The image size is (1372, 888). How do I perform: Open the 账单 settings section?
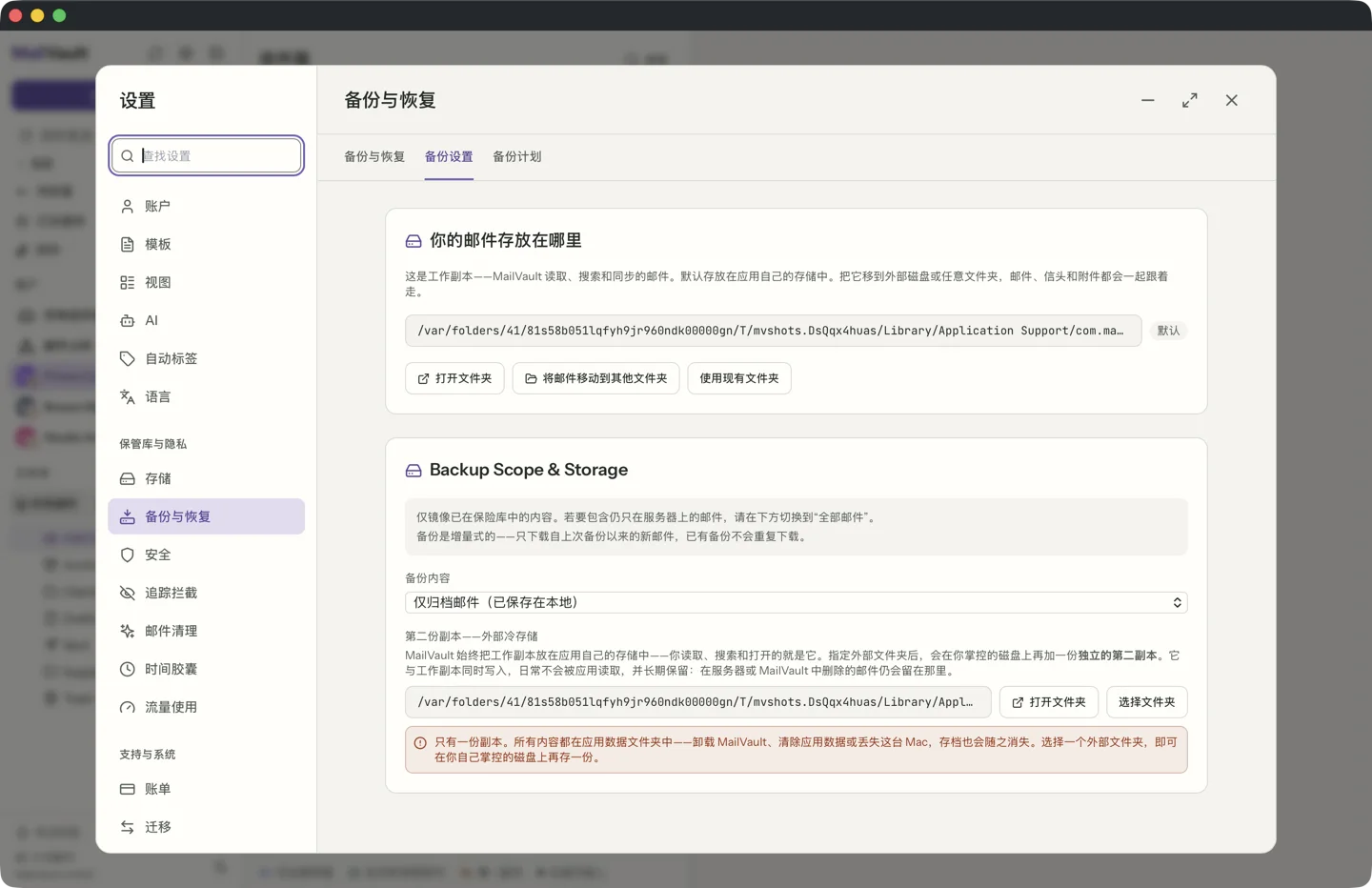click(x=206, y=789)
